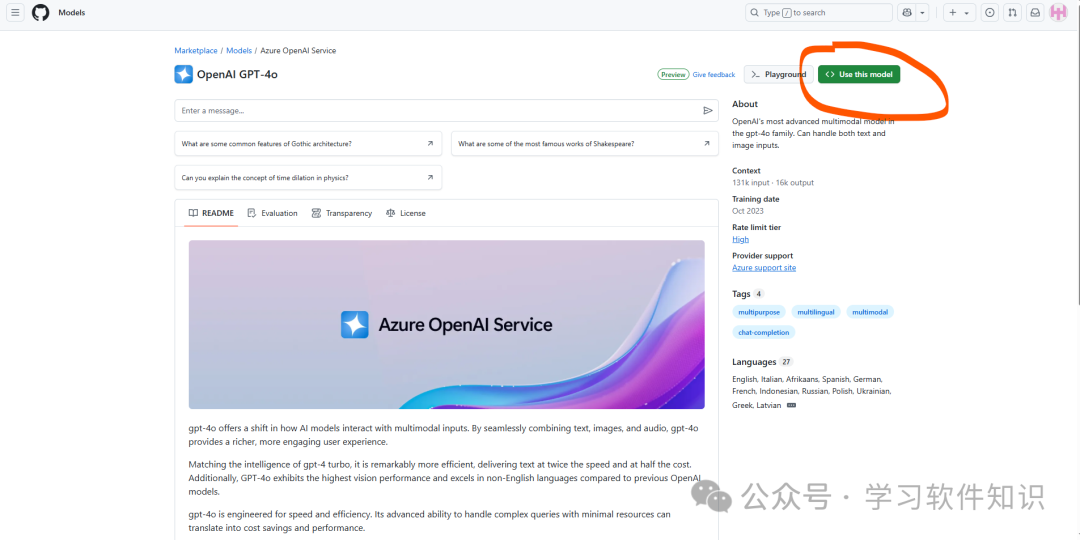Open the hamburger navigation menu
This screenshot has width=1080, height=540.
15,12
